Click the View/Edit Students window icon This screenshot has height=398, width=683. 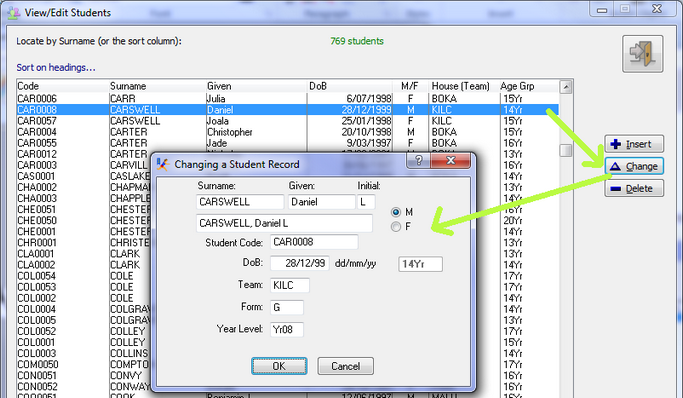[x=13, y=12]
